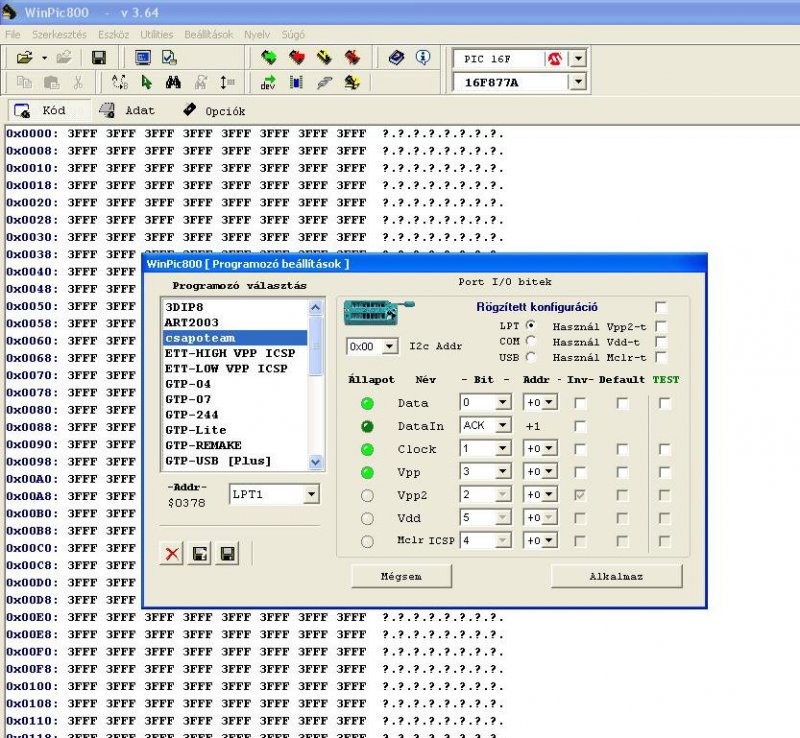The width and height of the screenshot is (800, 738).
Task: Select the LPT radio button
Action: tap(531, 326)
